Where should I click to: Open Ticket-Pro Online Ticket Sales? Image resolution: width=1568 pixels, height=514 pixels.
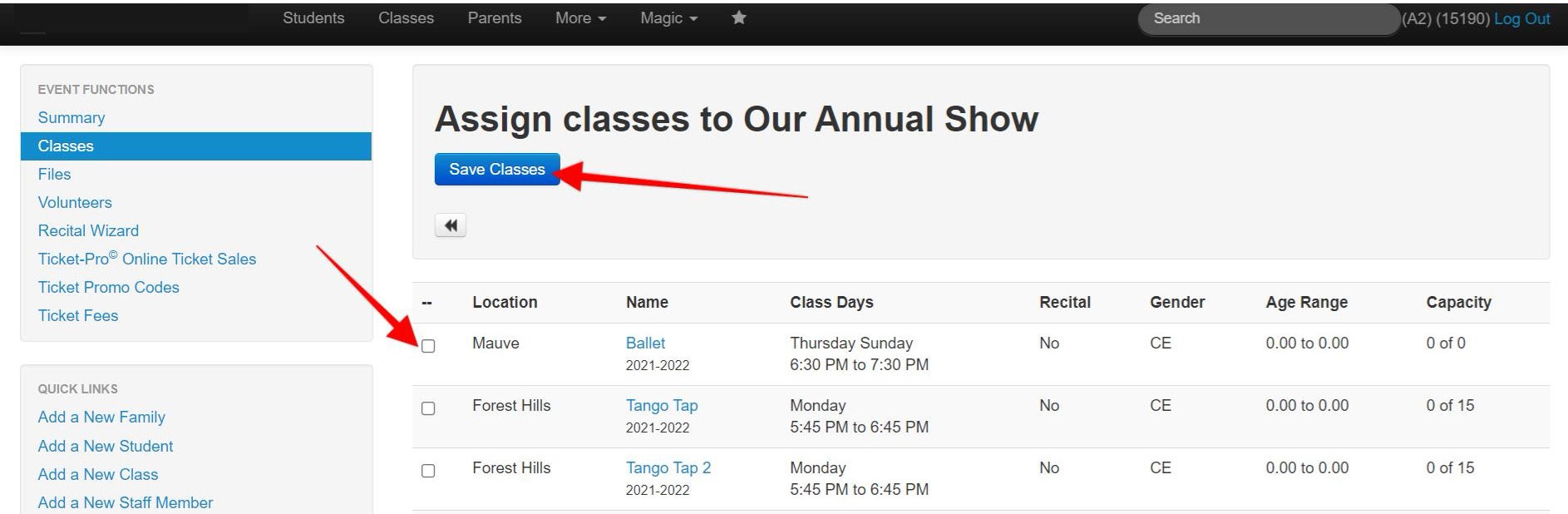click(147, 259)
